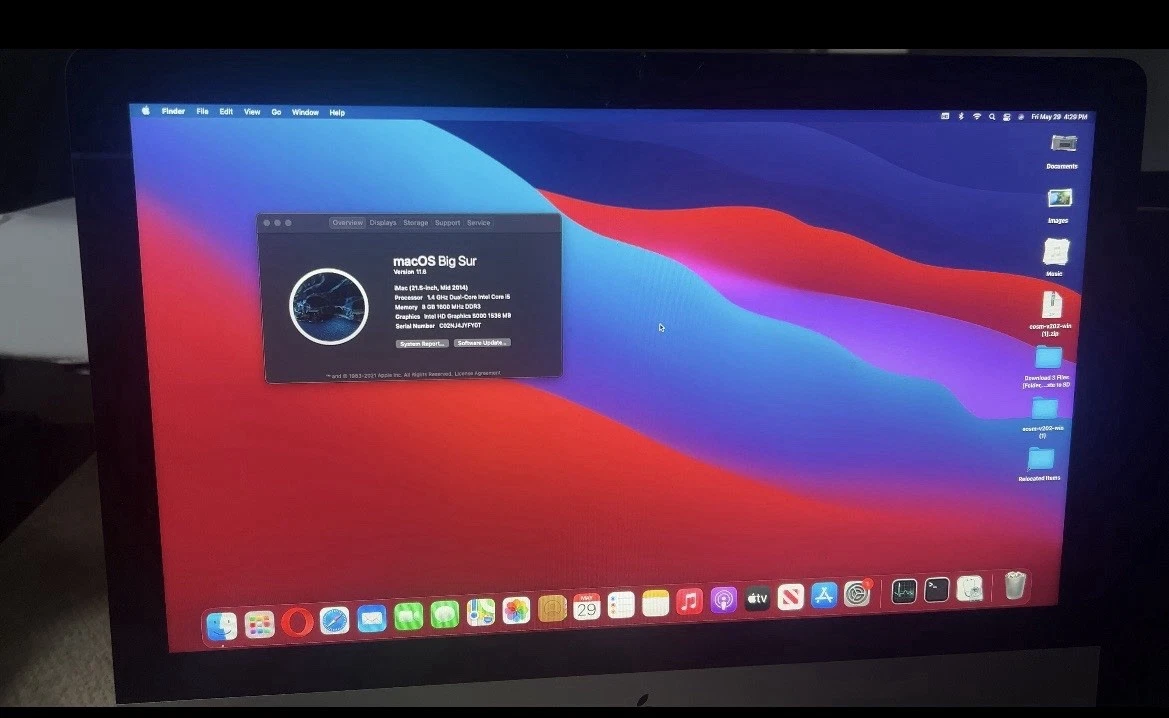1169x718 pixels.
Task: Open the Notes app in the Dock
Action: [x=655, y=604]
